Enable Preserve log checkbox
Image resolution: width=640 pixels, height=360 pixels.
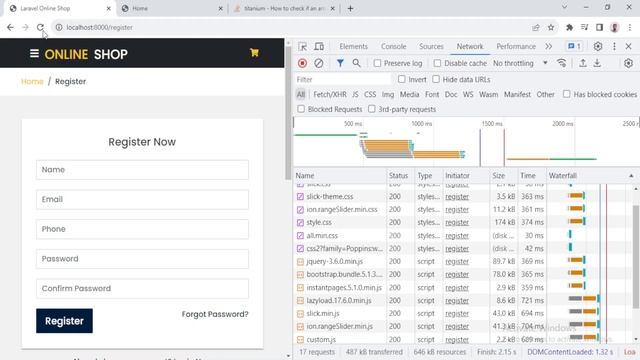click(377, 63)
